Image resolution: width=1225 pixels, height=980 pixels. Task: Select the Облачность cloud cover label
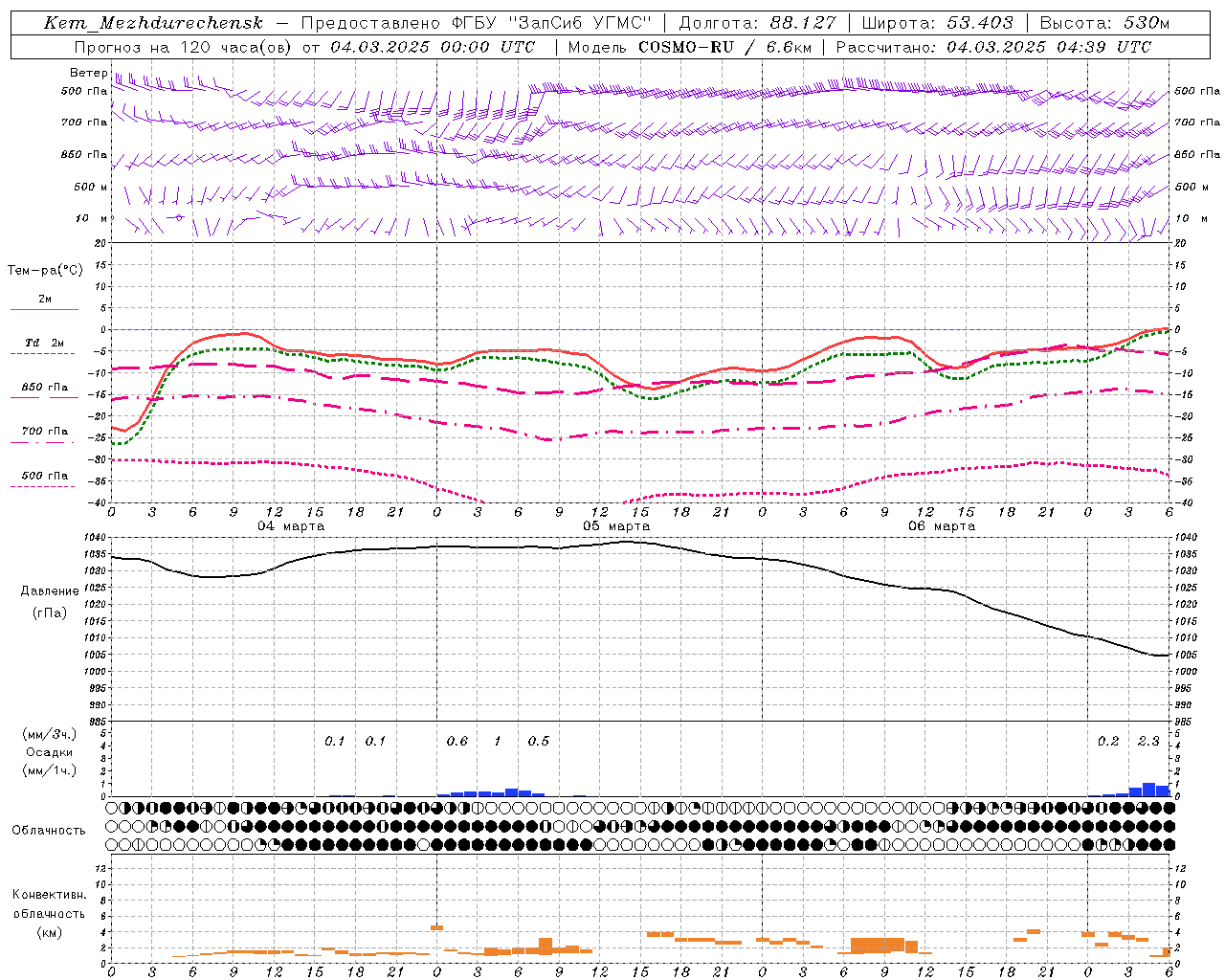[49, 830]
